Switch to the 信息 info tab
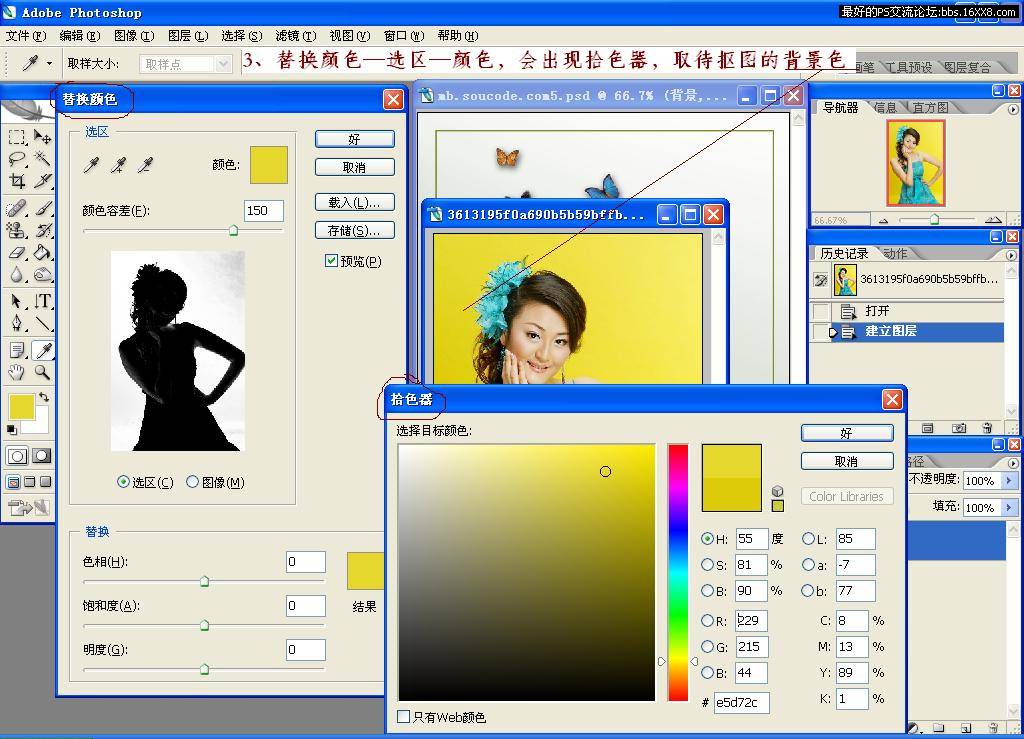Screen dimensions: 1024x739 pyautogui.click(x=886, y=108)
